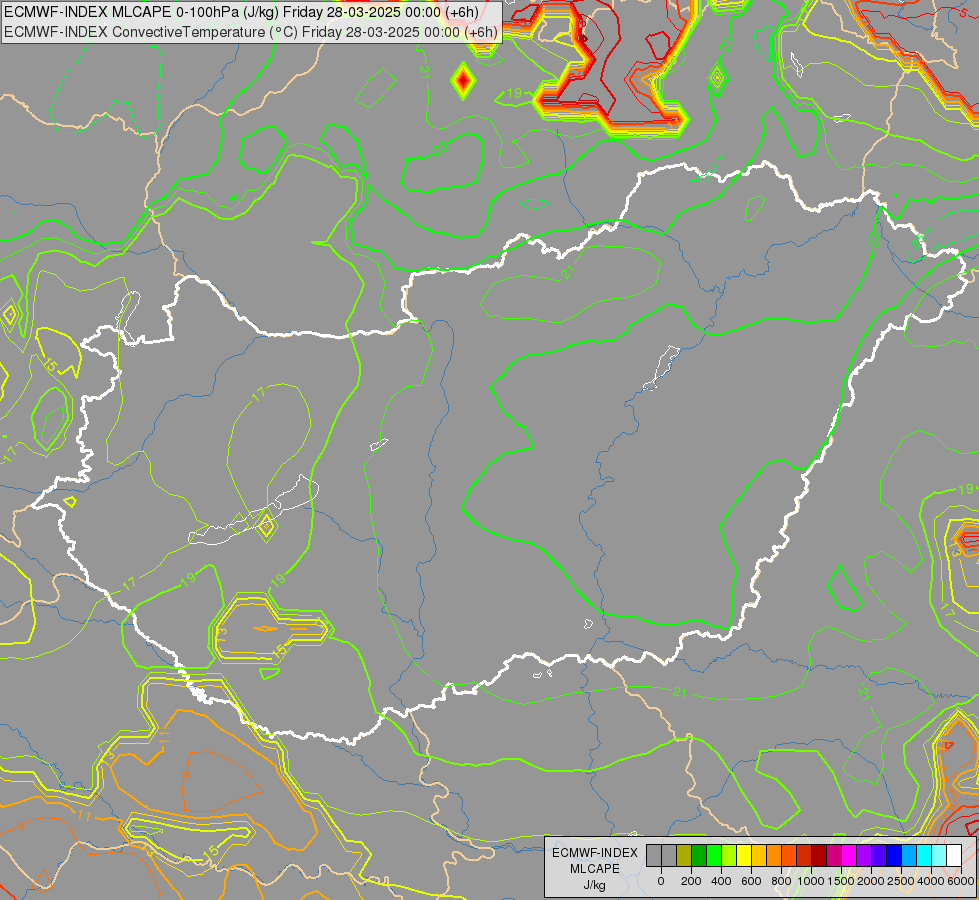Pick the yellow-green legend swatch

pos(729,856)
